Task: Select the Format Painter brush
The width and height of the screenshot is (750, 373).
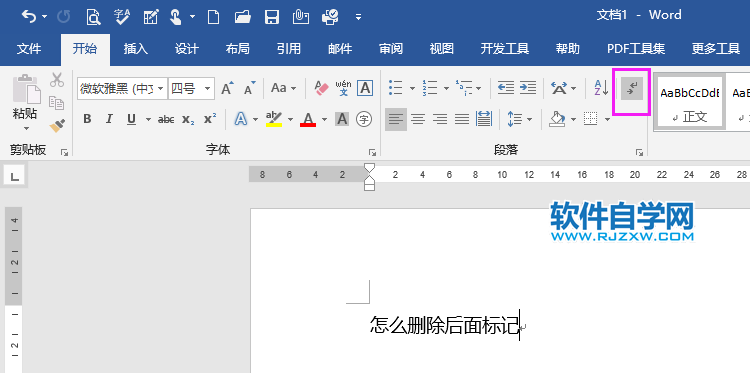Action: (57, 126)
